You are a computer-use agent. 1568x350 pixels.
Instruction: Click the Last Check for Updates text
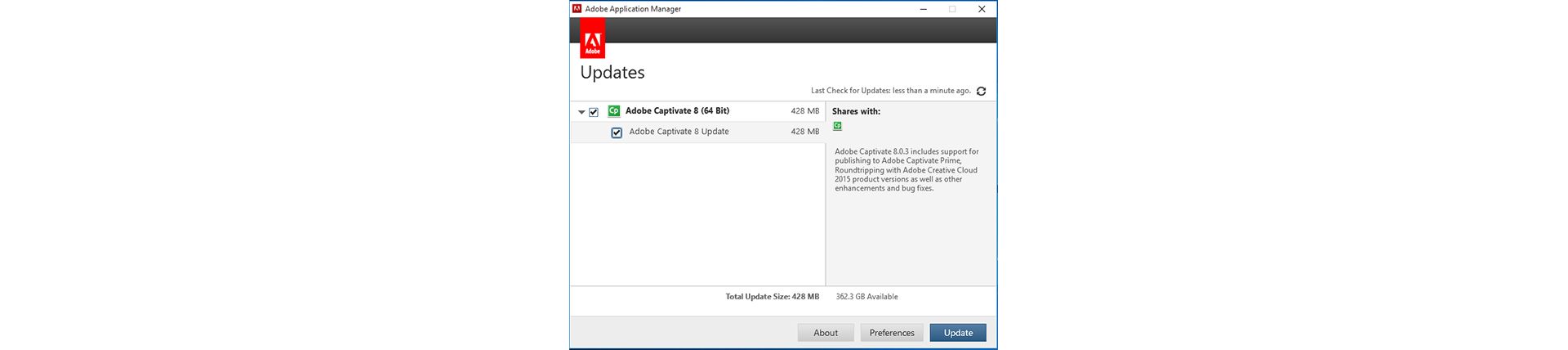tap(890, 91)
